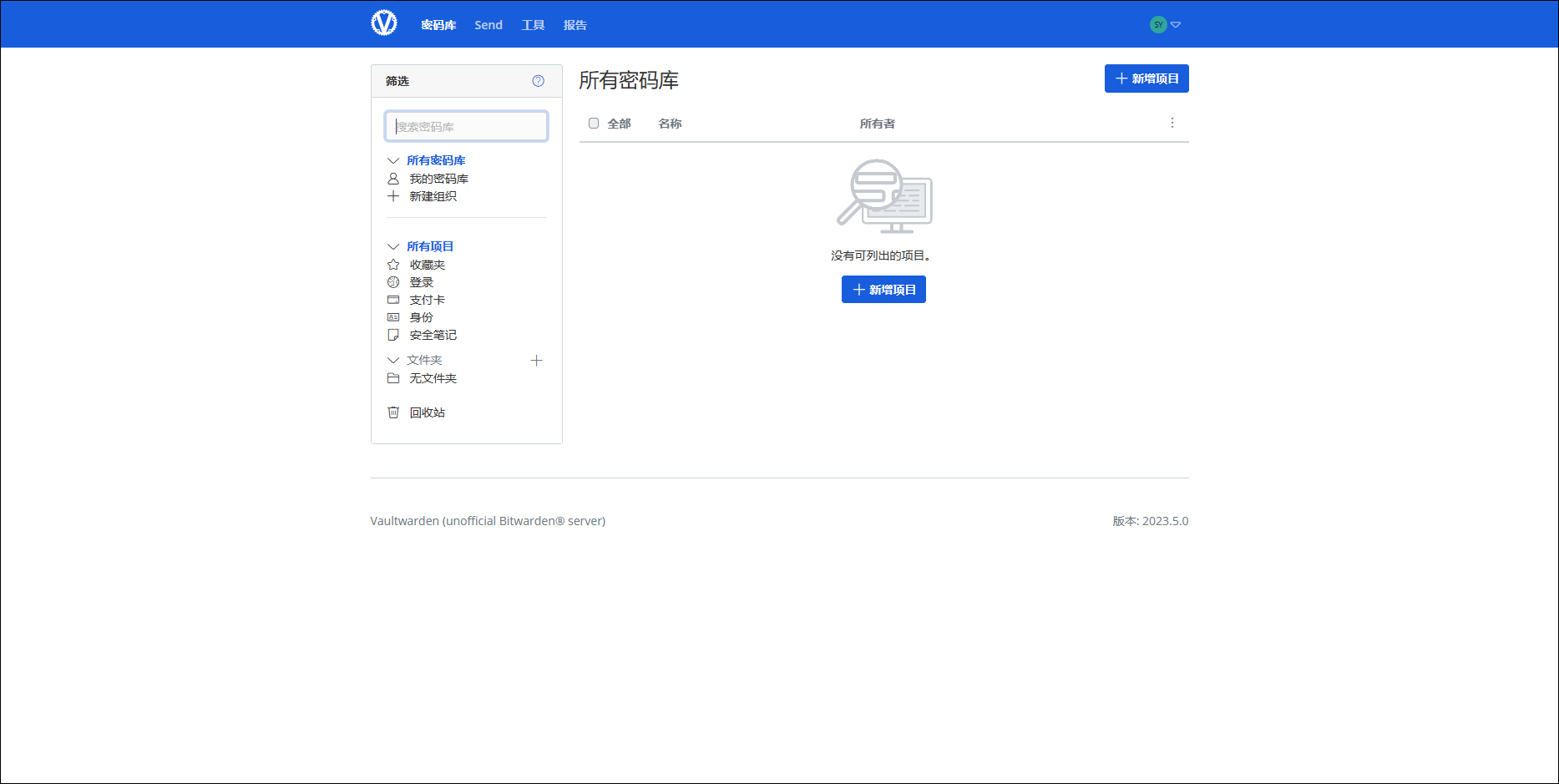
Task: Open the 报告 navigation tab
Action: 575,25
